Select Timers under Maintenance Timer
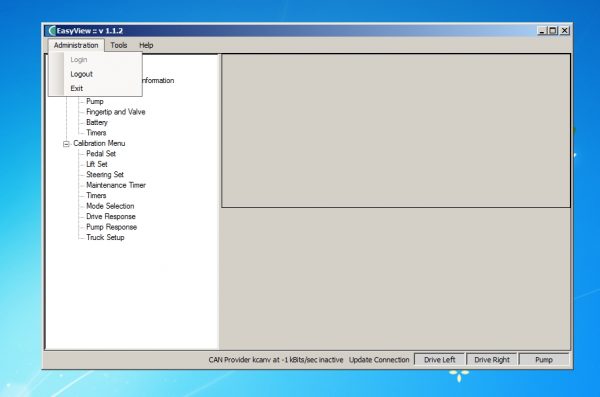The width and height of the screenshot is (600, 397). [x=96, y=195]
